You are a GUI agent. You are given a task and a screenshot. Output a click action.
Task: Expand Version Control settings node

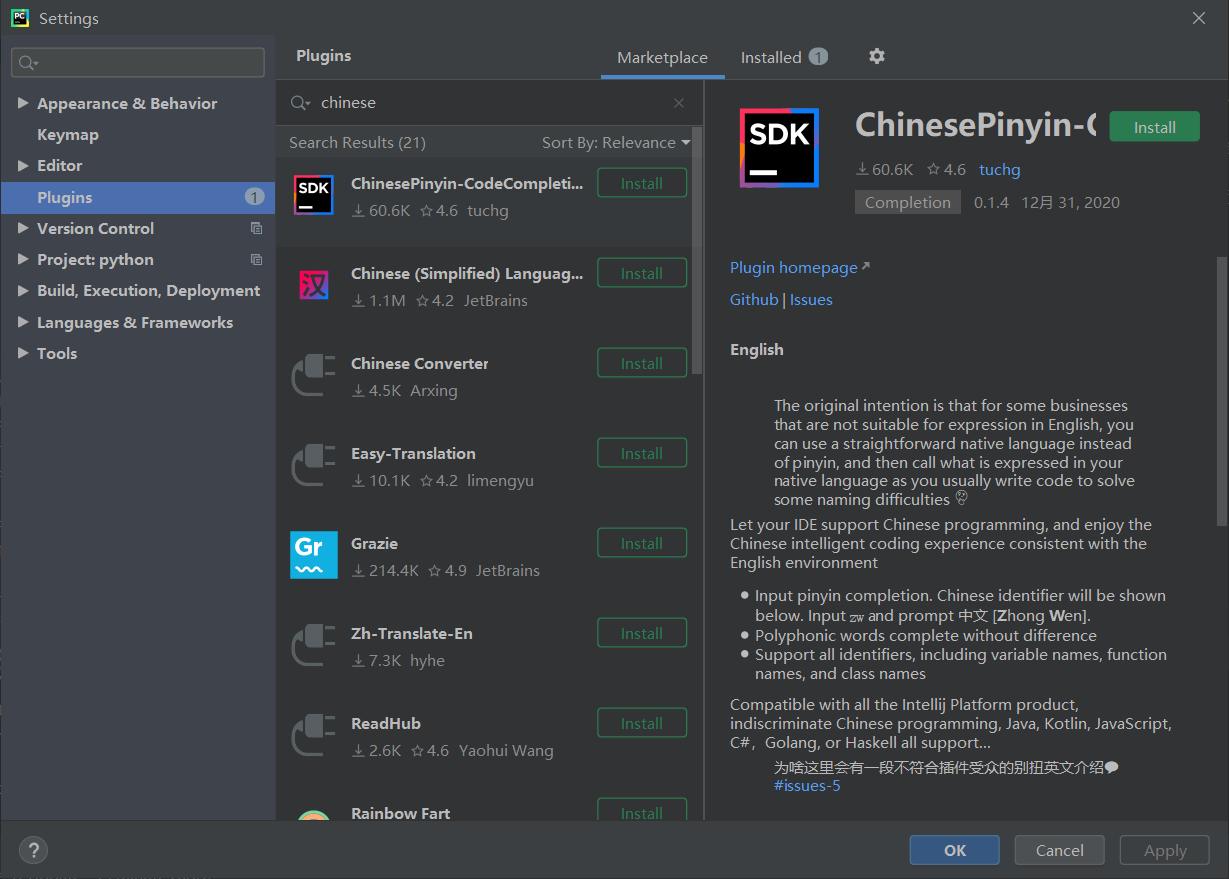click(23, 228)
